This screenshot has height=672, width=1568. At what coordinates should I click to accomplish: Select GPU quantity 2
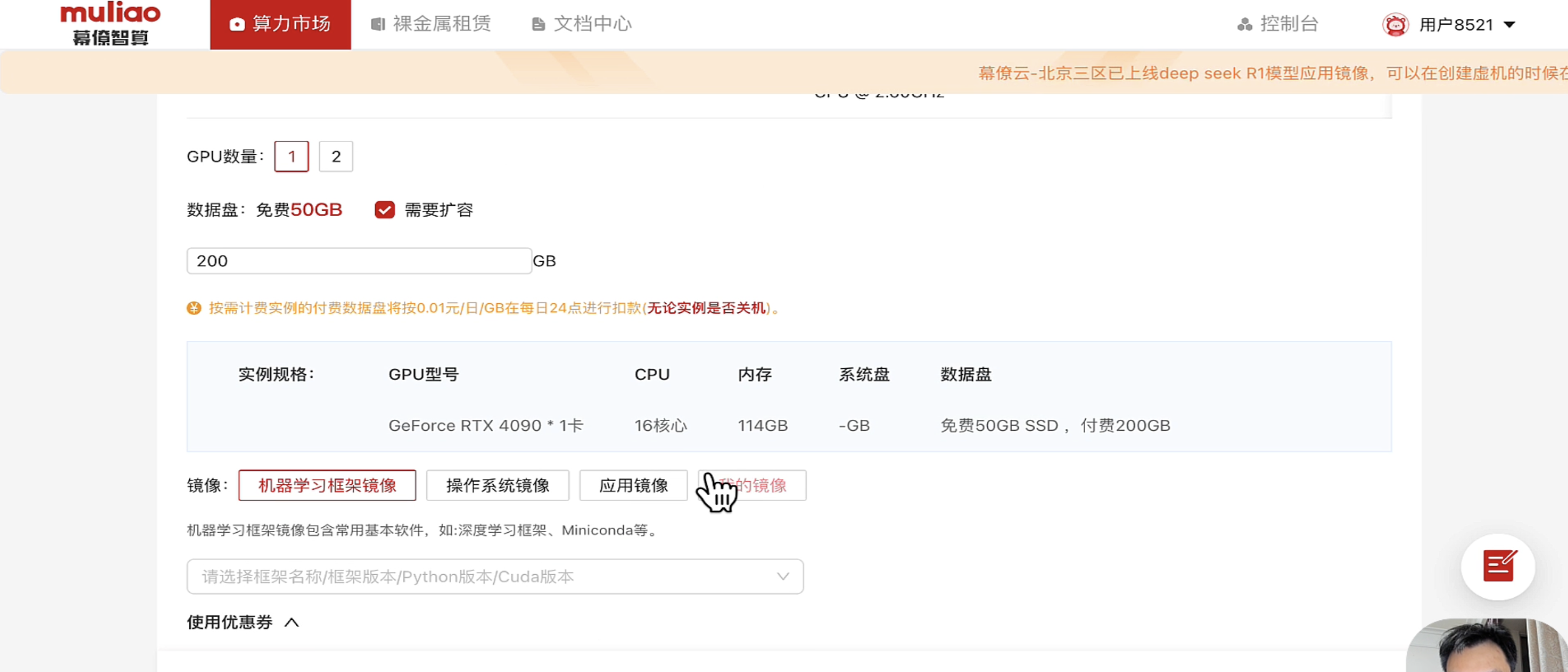tap(336, 156)
